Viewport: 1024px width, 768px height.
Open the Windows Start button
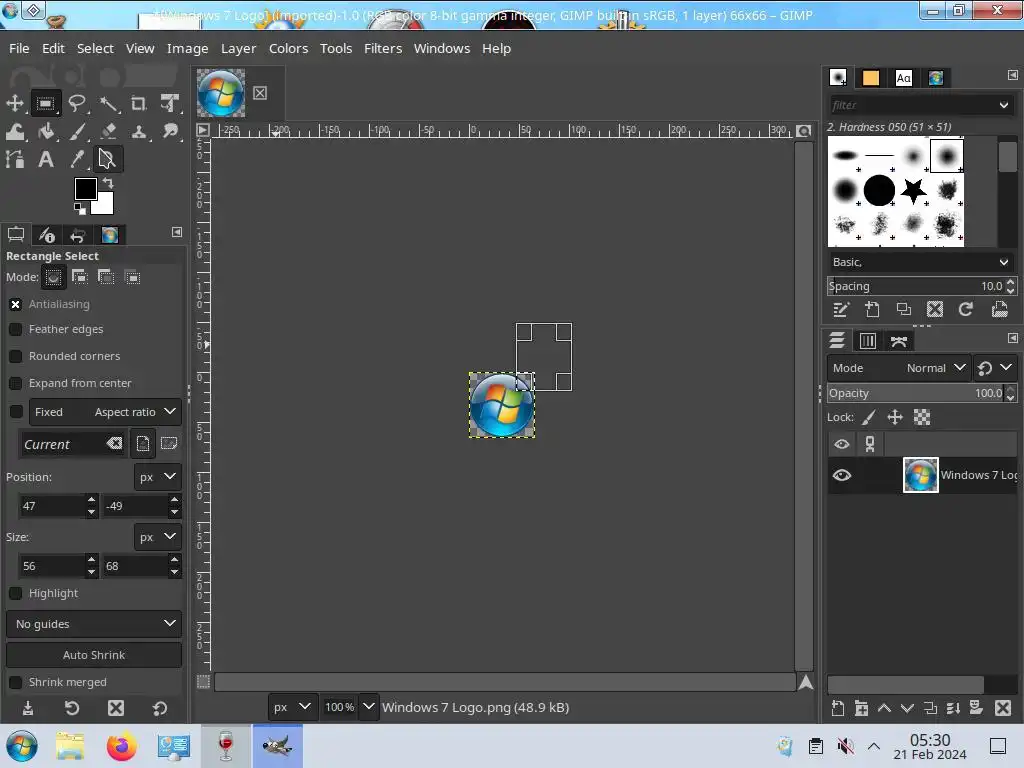pos(22,746)
